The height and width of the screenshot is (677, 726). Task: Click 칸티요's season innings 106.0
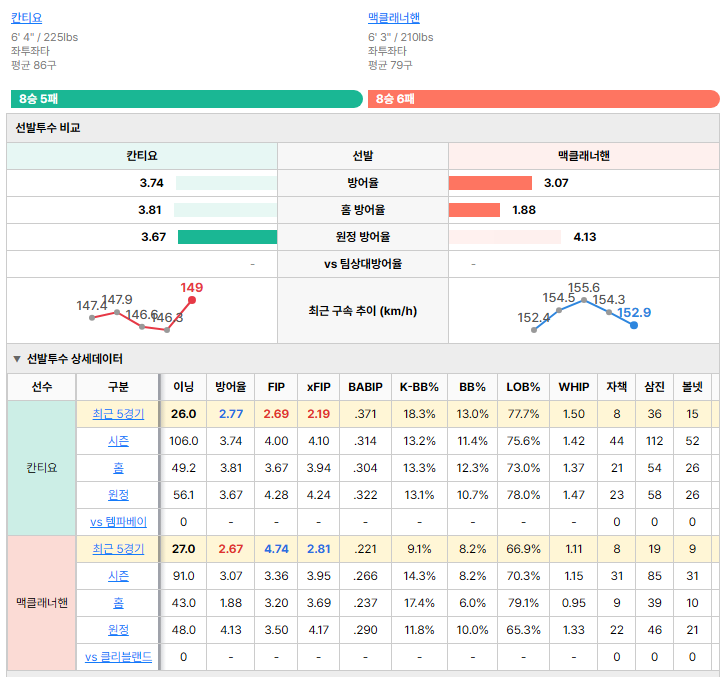point(183,441)
